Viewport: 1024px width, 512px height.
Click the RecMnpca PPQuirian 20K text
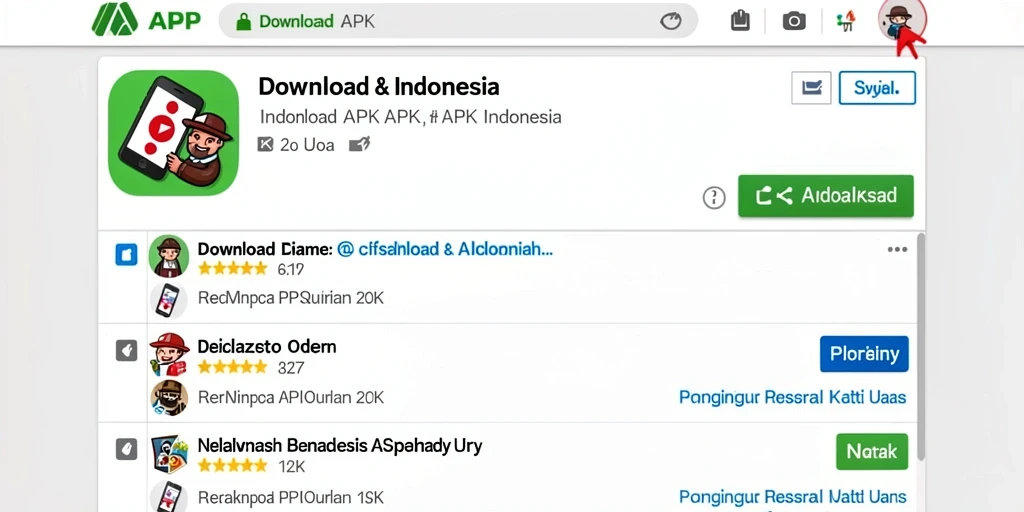pos(291,298)
